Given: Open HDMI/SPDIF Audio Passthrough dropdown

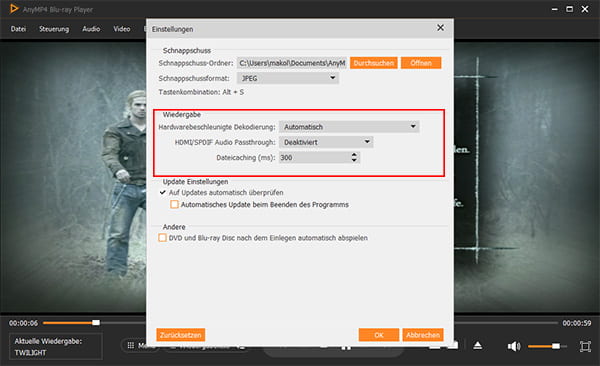Looking at the screenshot, I should click(x=326, y=142).
